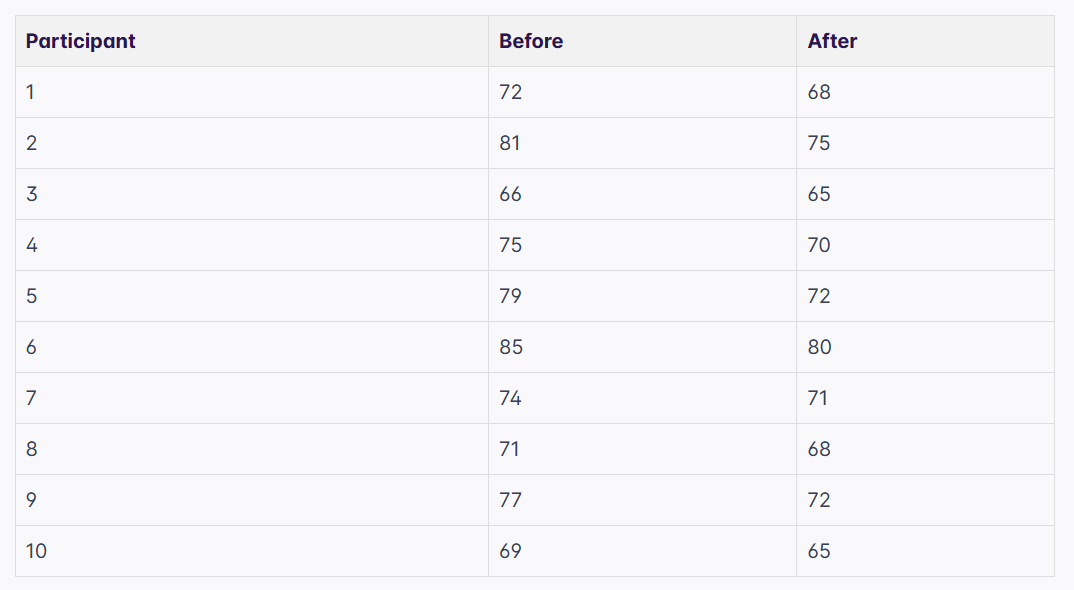Screen dimensions: 1074x590
Task: Select the participant 10 cell
Action: click(36, 551)
